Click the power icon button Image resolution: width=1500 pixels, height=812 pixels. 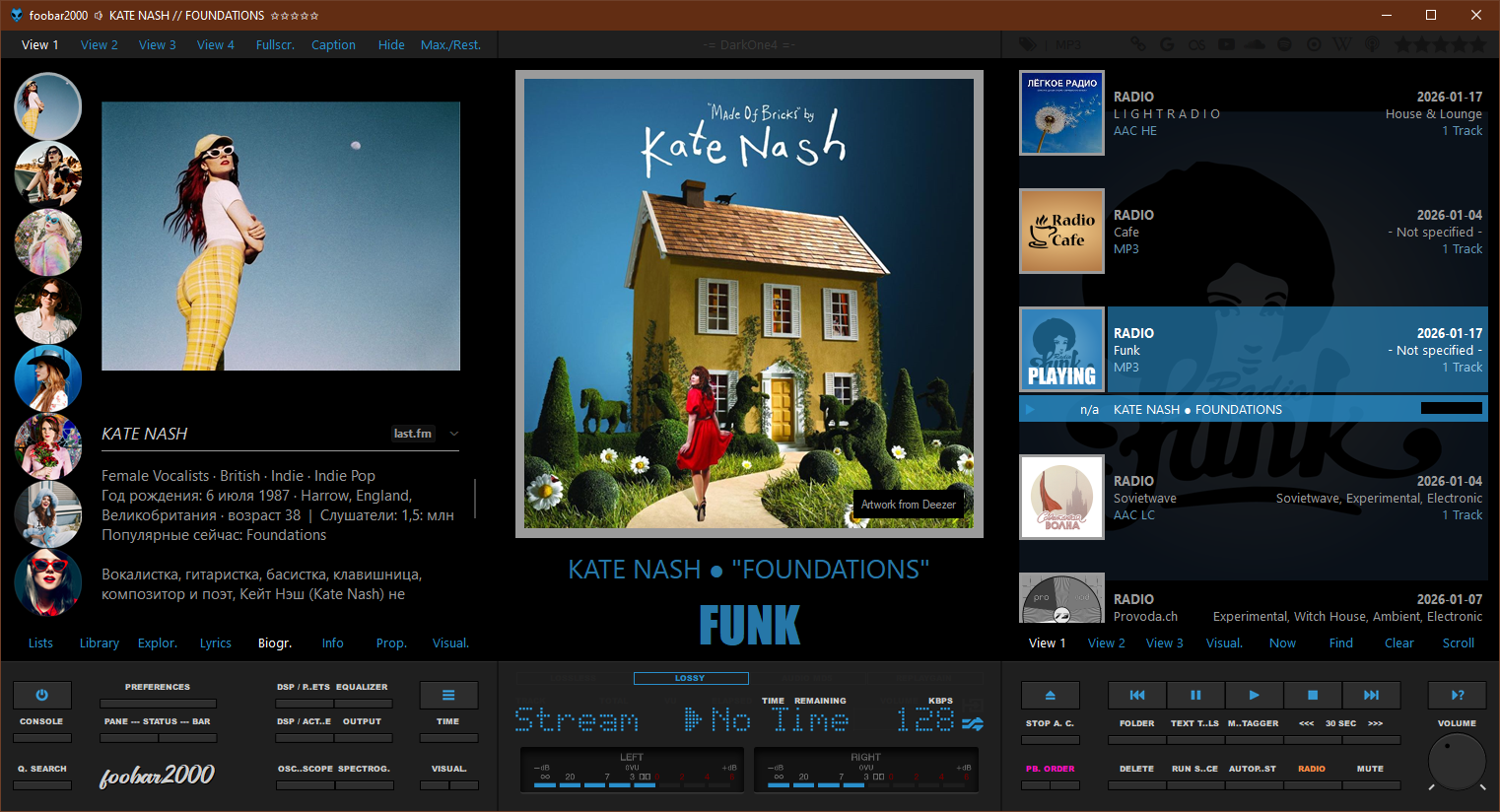[41, 695]
